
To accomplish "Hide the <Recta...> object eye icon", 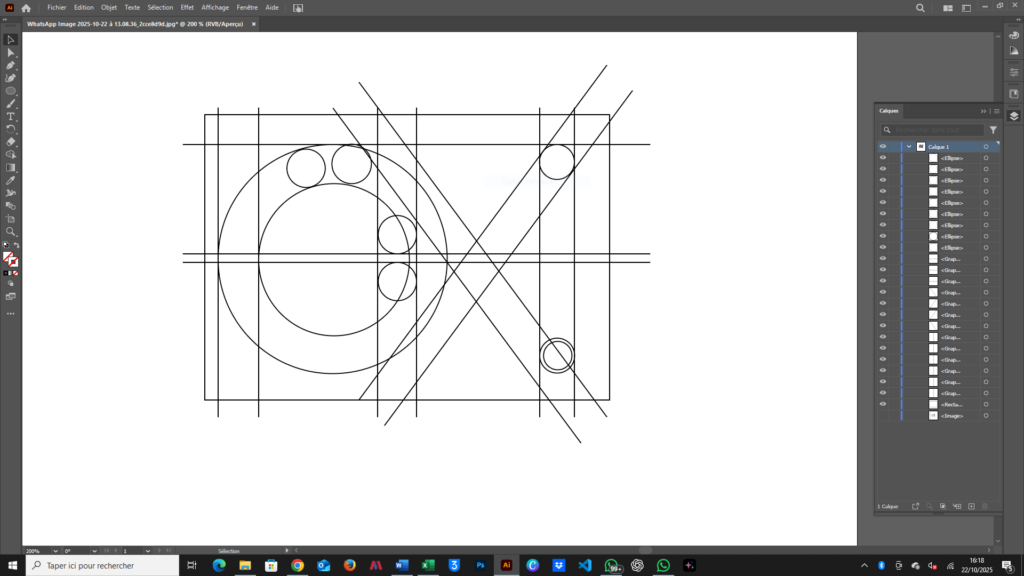I will click(x=883, y=404).
